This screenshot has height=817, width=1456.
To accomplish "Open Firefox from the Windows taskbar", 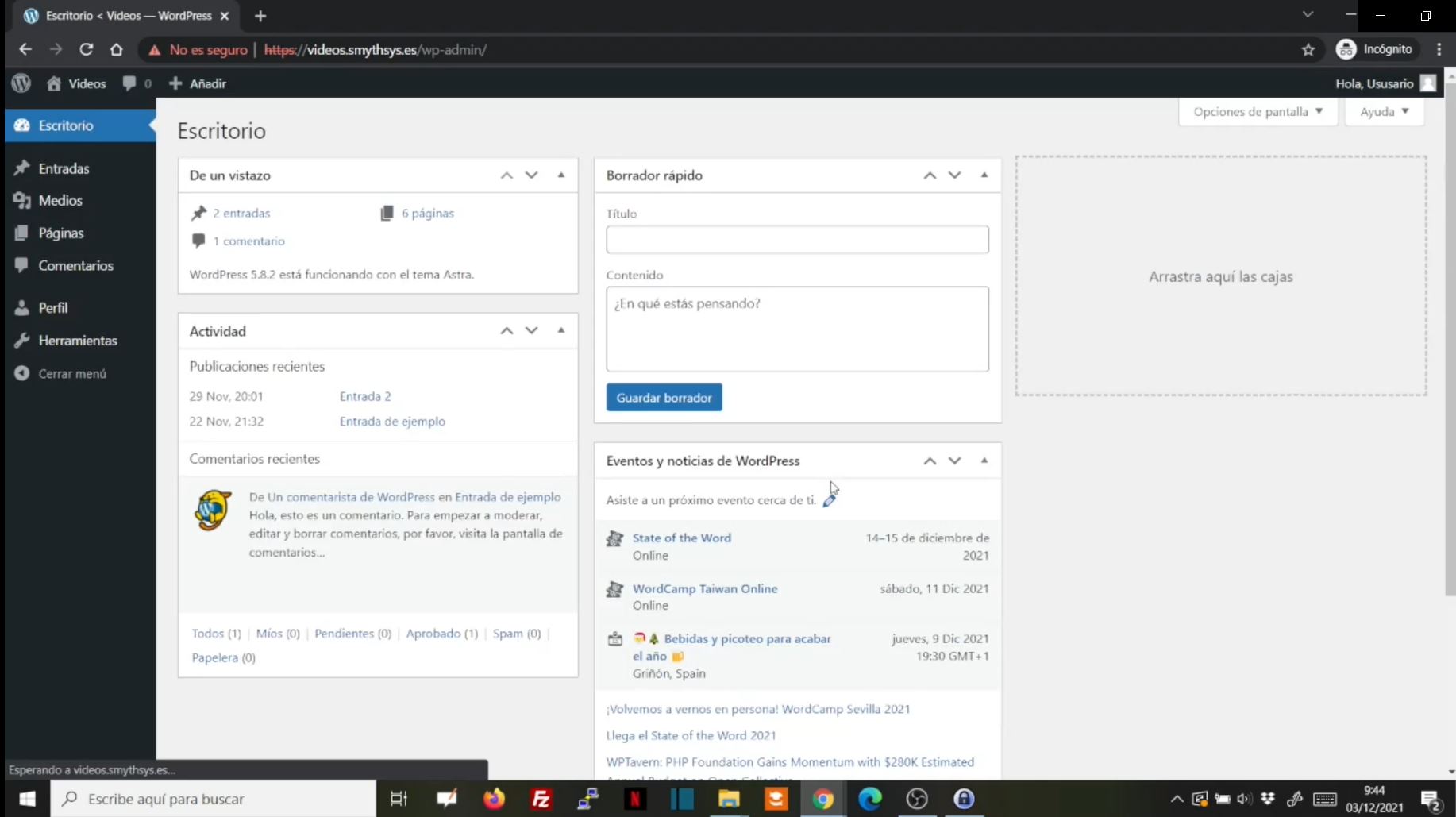I will 494,799.
